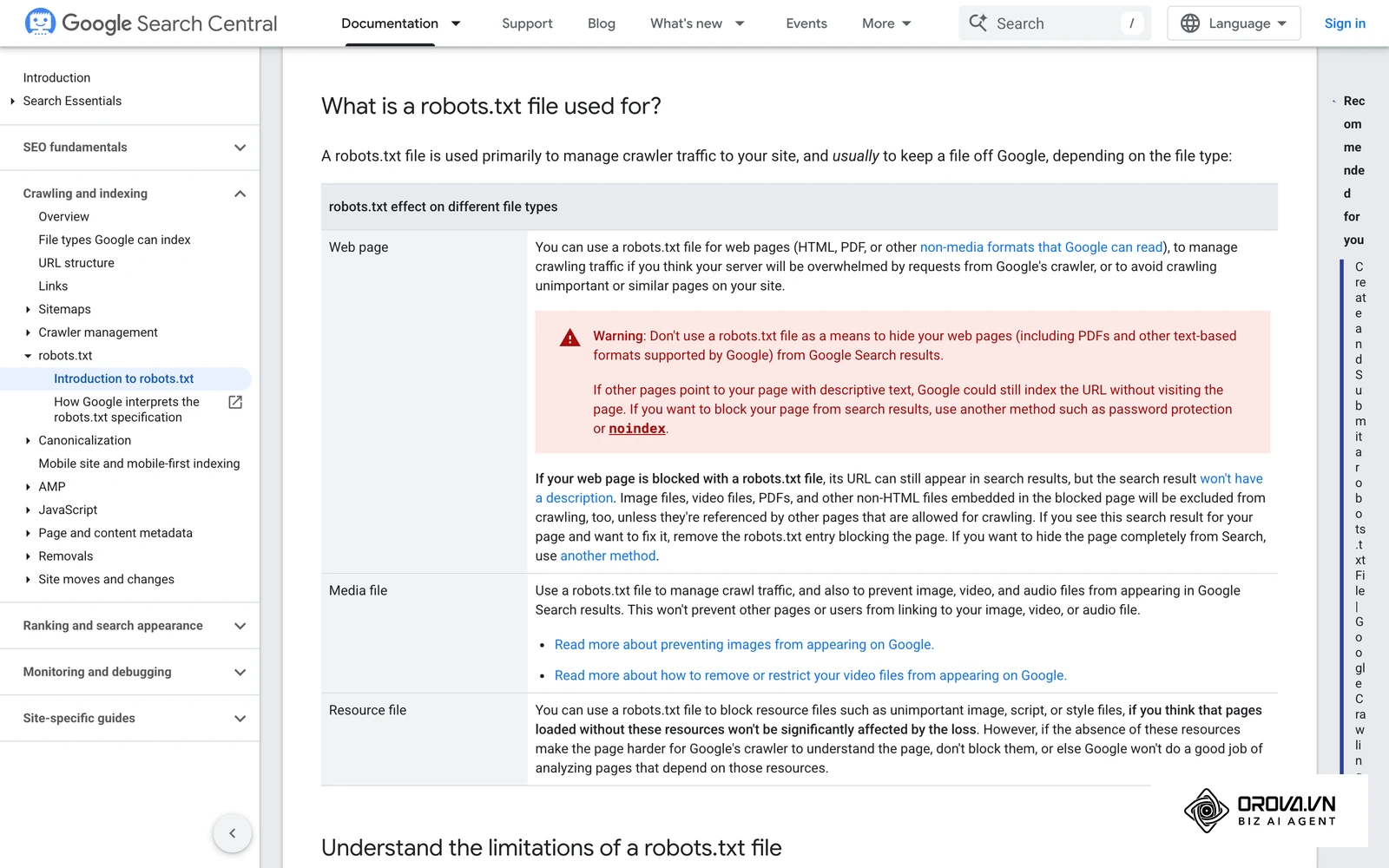
Task: Open external link icon beside robots.txt specification
Action: pyautogui.click(x=235, y=402)
